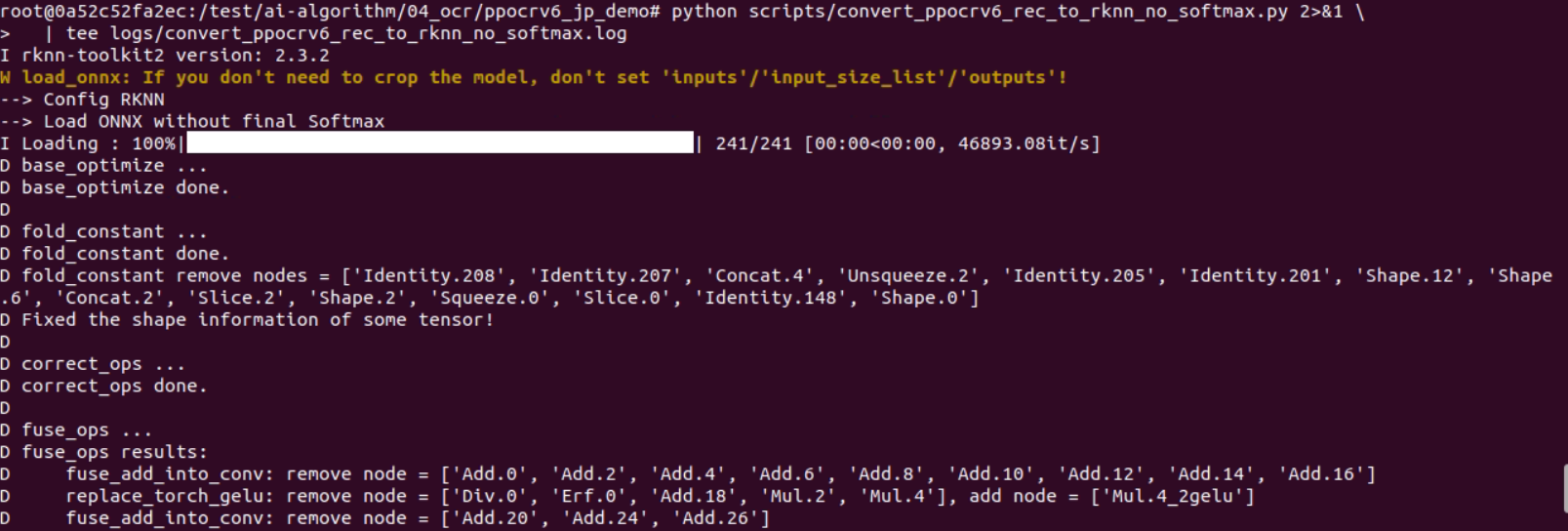The image size is (1568, 531).
Task: Click the 'correct_ops done.' line
Action: (103, 386)
